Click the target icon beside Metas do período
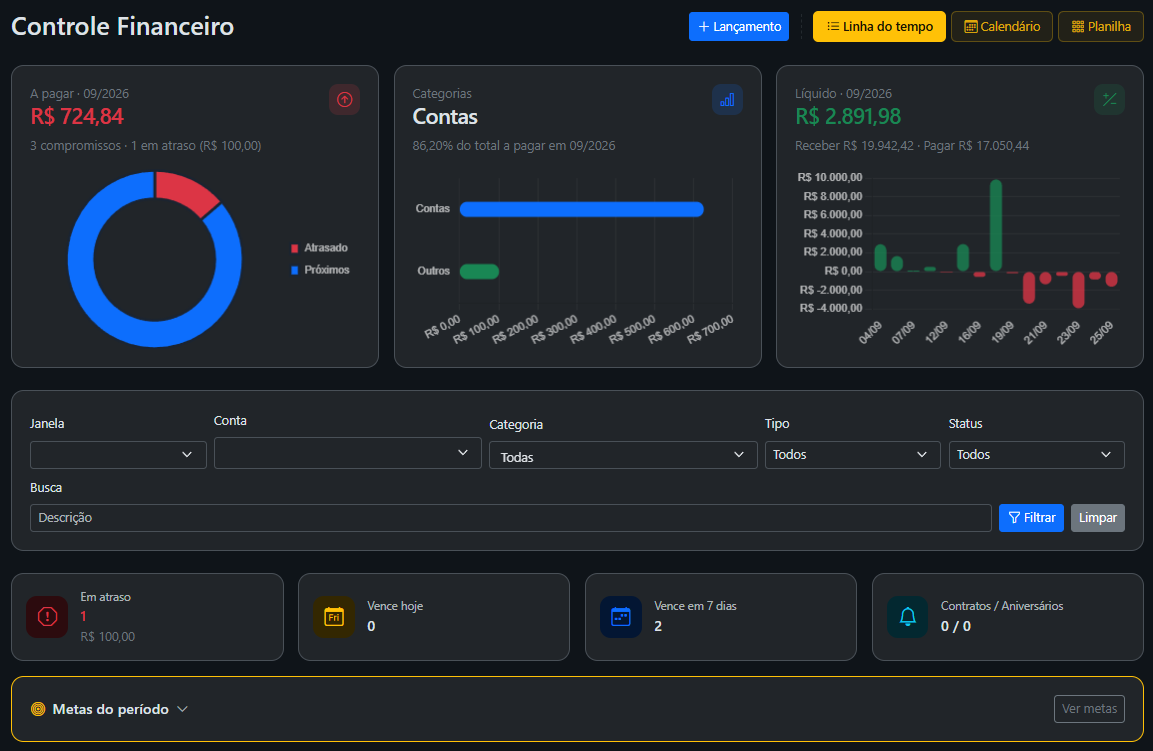 point(38,709)
